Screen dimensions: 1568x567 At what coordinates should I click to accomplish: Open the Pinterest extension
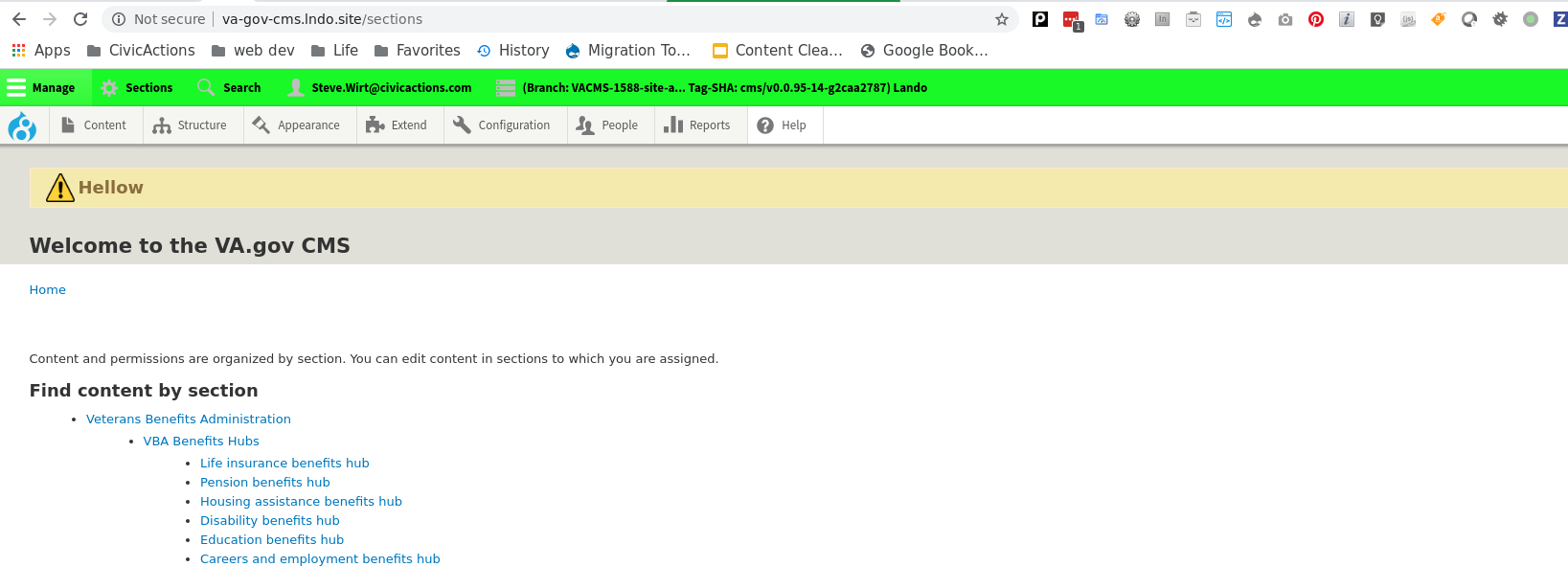[x=1316, y=19]
